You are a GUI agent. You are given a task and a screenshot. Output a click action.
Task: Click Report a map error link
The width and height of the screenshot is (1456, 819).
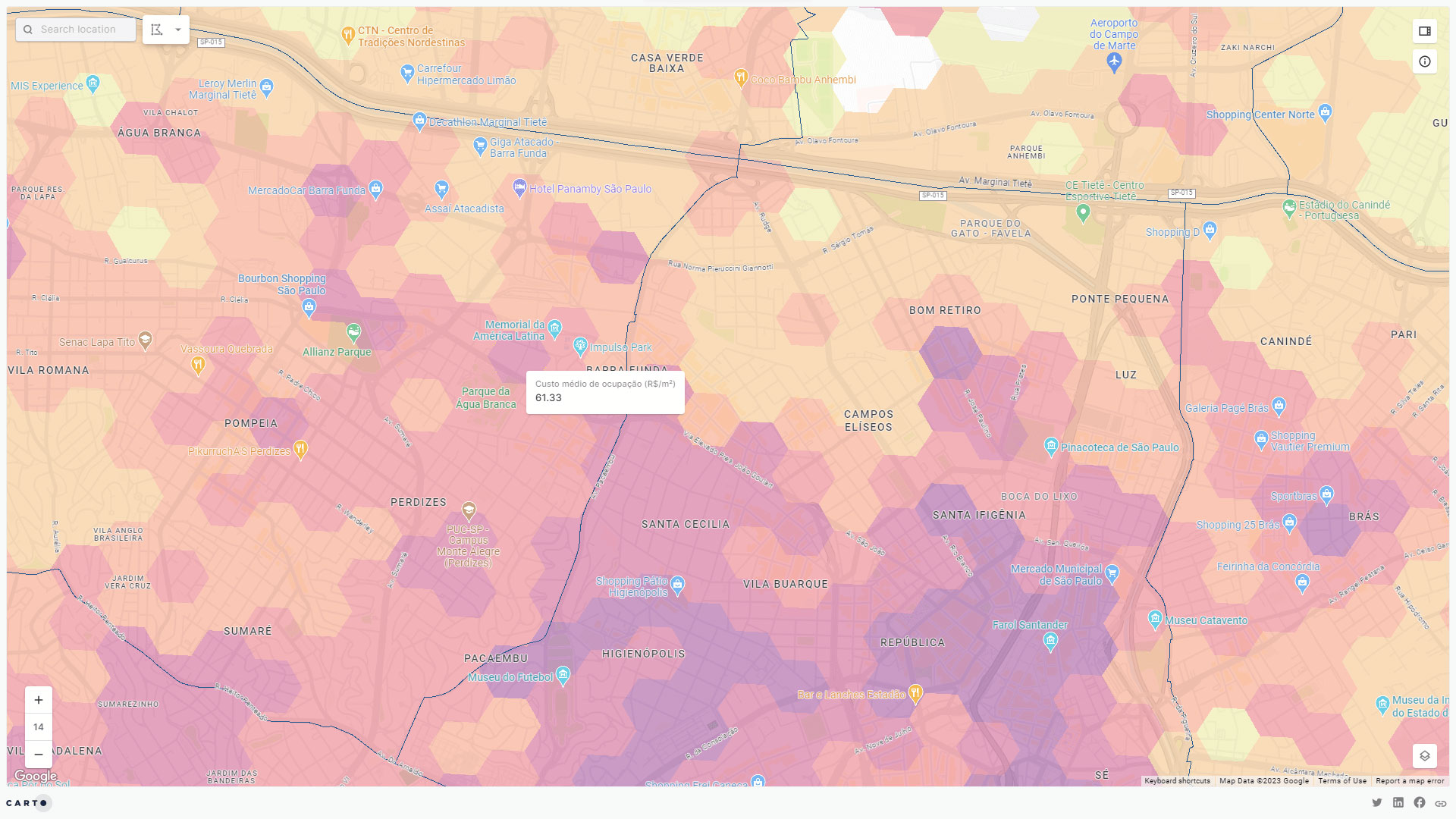(1410, 781)
